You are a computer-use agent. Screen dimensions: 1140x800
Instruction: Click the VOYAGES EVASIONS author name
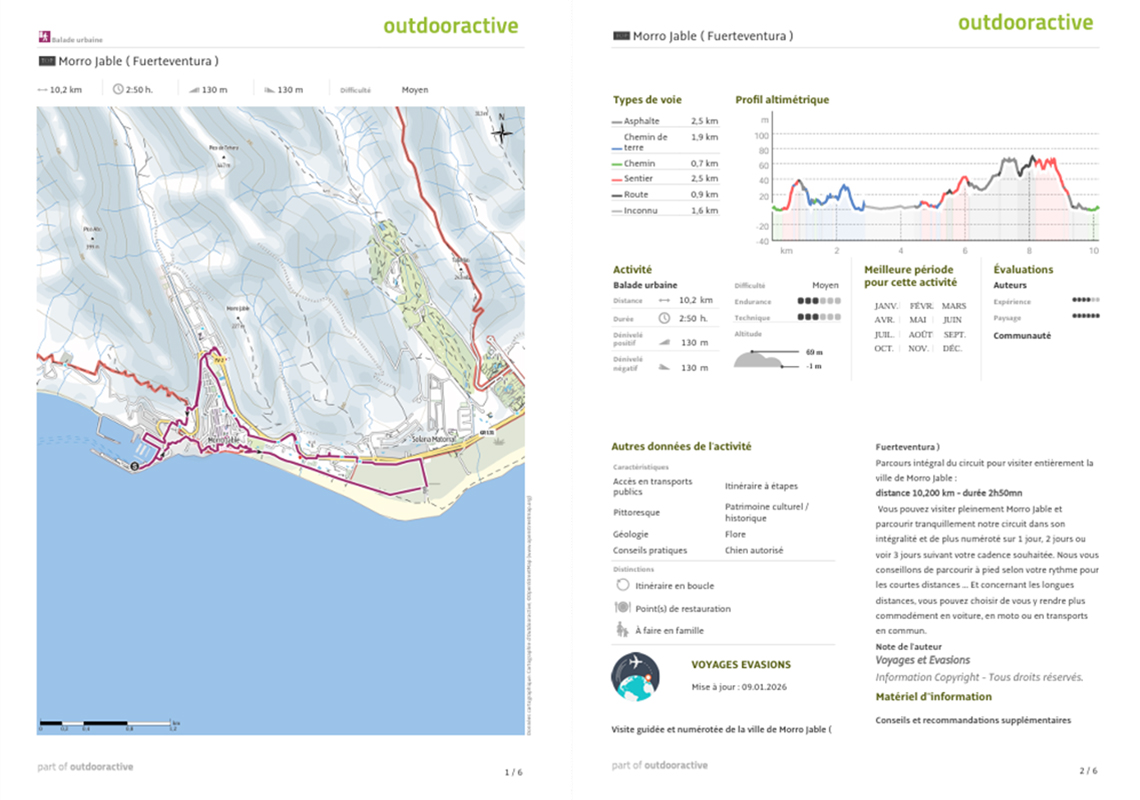pos(740,664)
